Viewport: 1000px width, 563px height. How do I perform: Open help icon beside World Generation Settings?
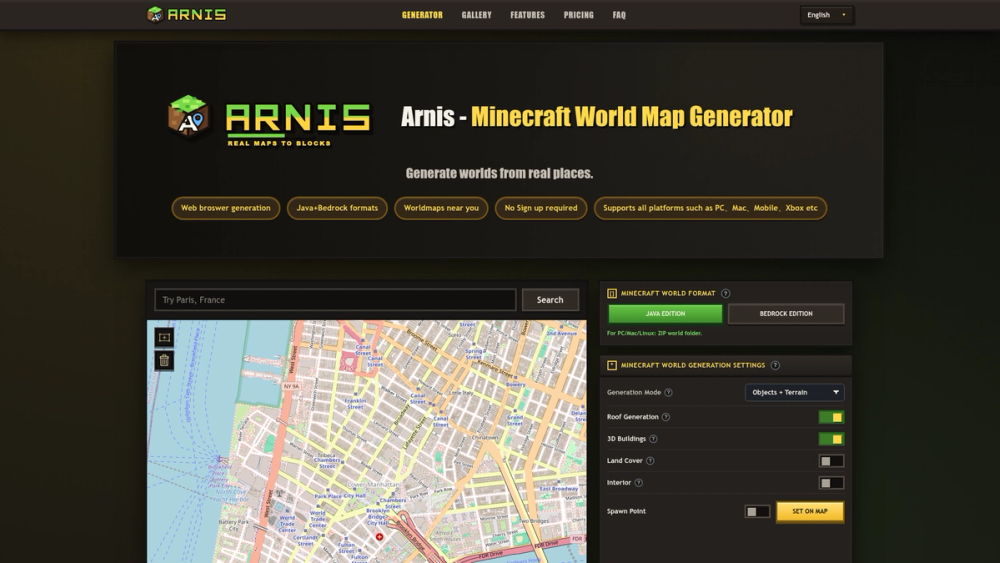[775, 365]
